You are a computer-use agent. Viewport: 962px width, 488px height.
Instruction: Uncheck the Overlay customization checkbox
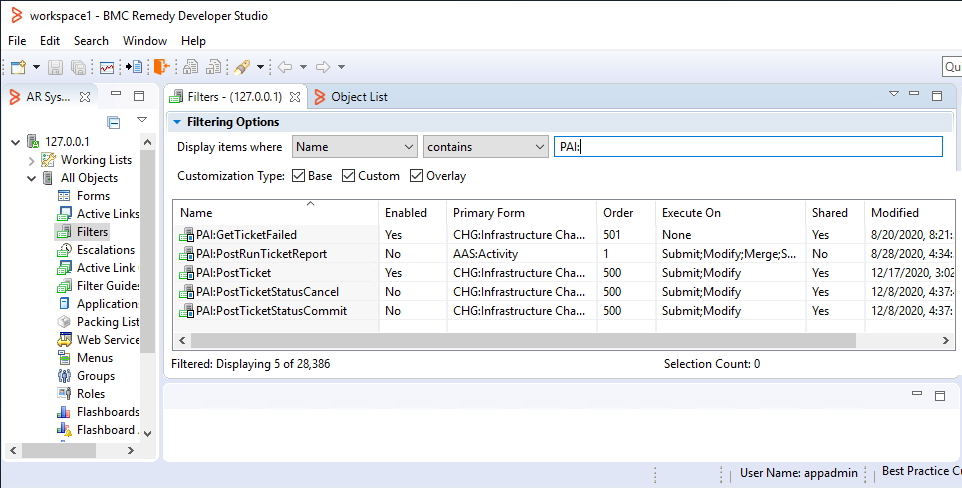(x=417, y=176)
